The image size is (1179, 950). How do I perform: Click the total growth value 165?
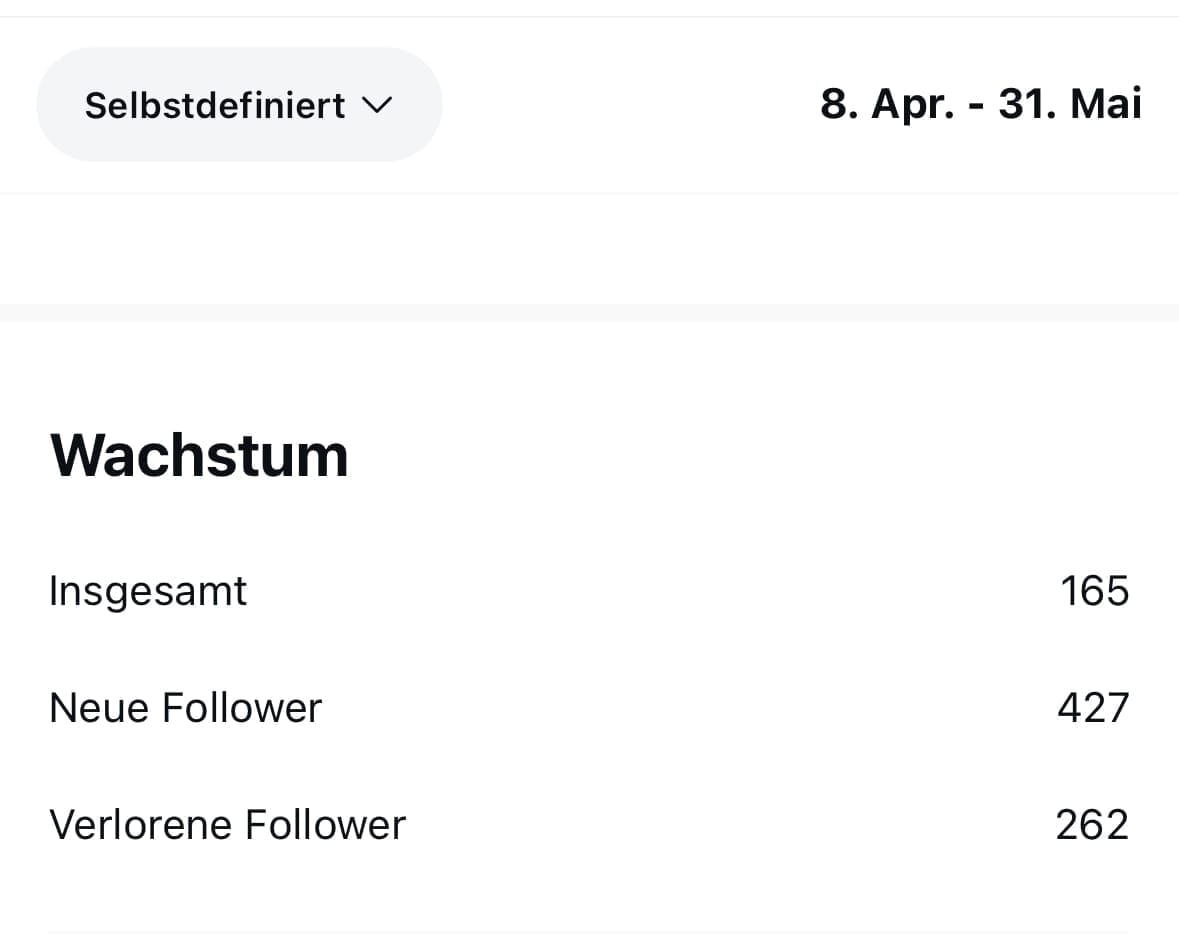1094,591
